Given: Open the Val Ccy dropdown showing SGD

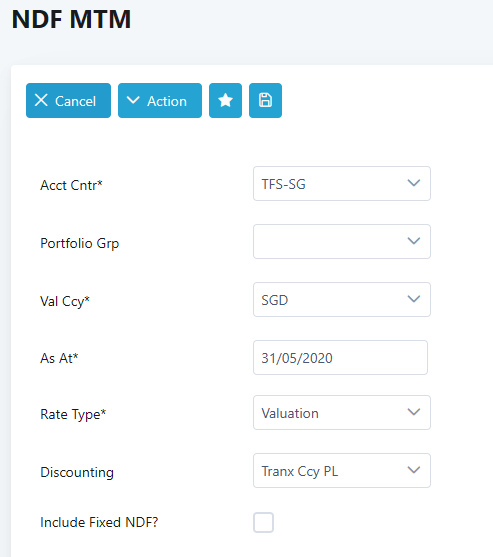Looking at the screenshot, I should [342, 299].
